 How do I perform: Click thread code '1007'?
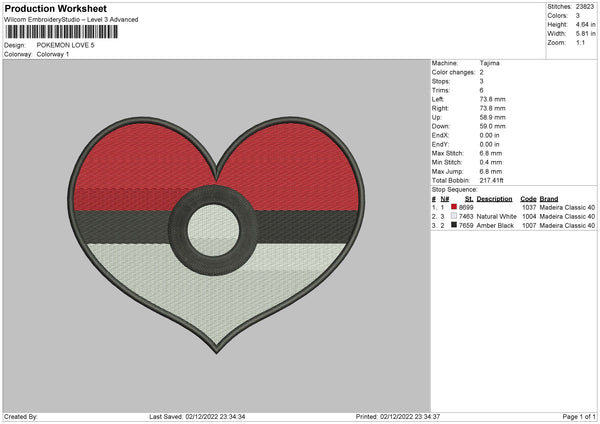click(529, 226)
